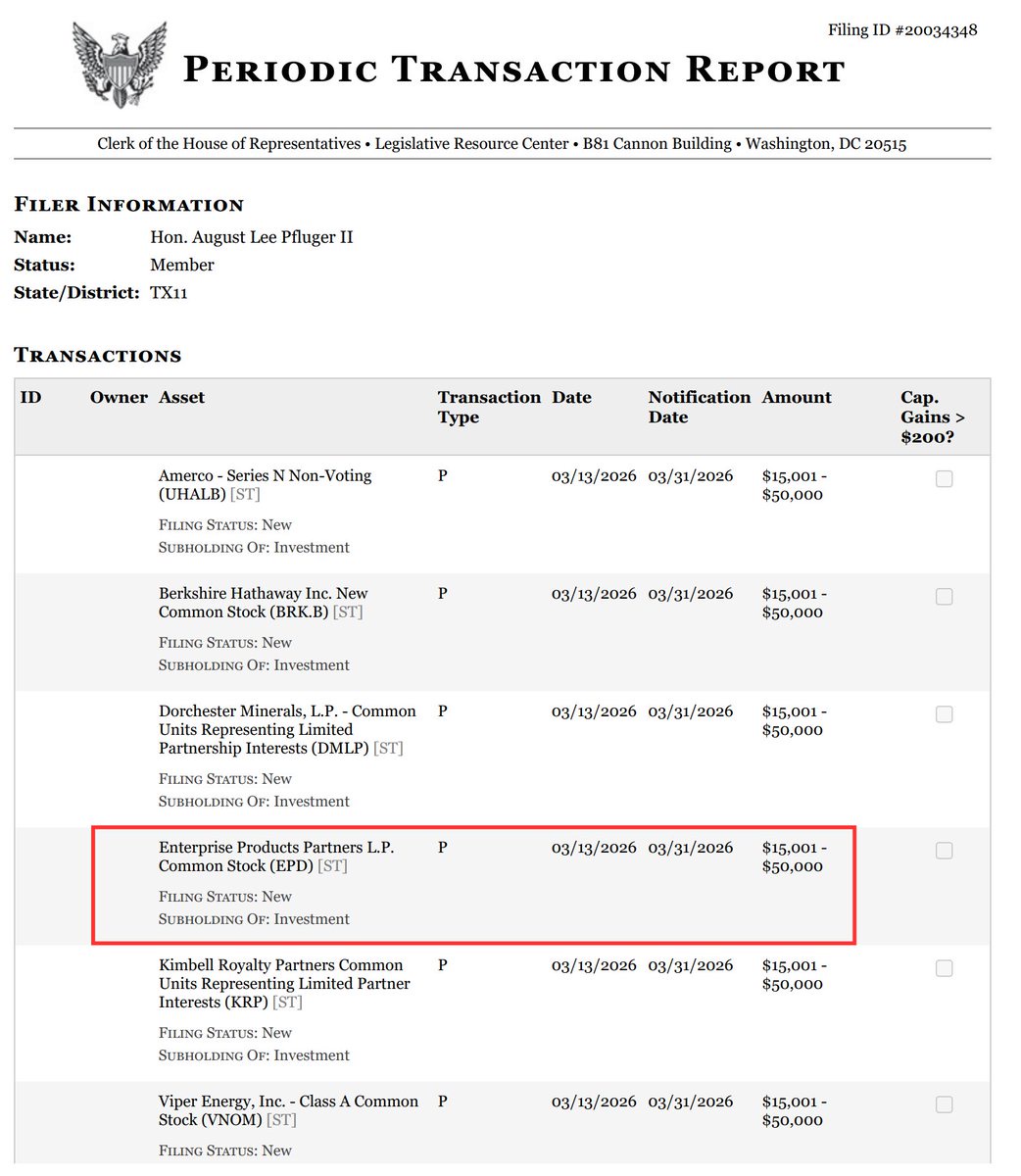Select the Amount column header
The image size is (1021, 1176).
pyautogui.click(x=797, y=398)
